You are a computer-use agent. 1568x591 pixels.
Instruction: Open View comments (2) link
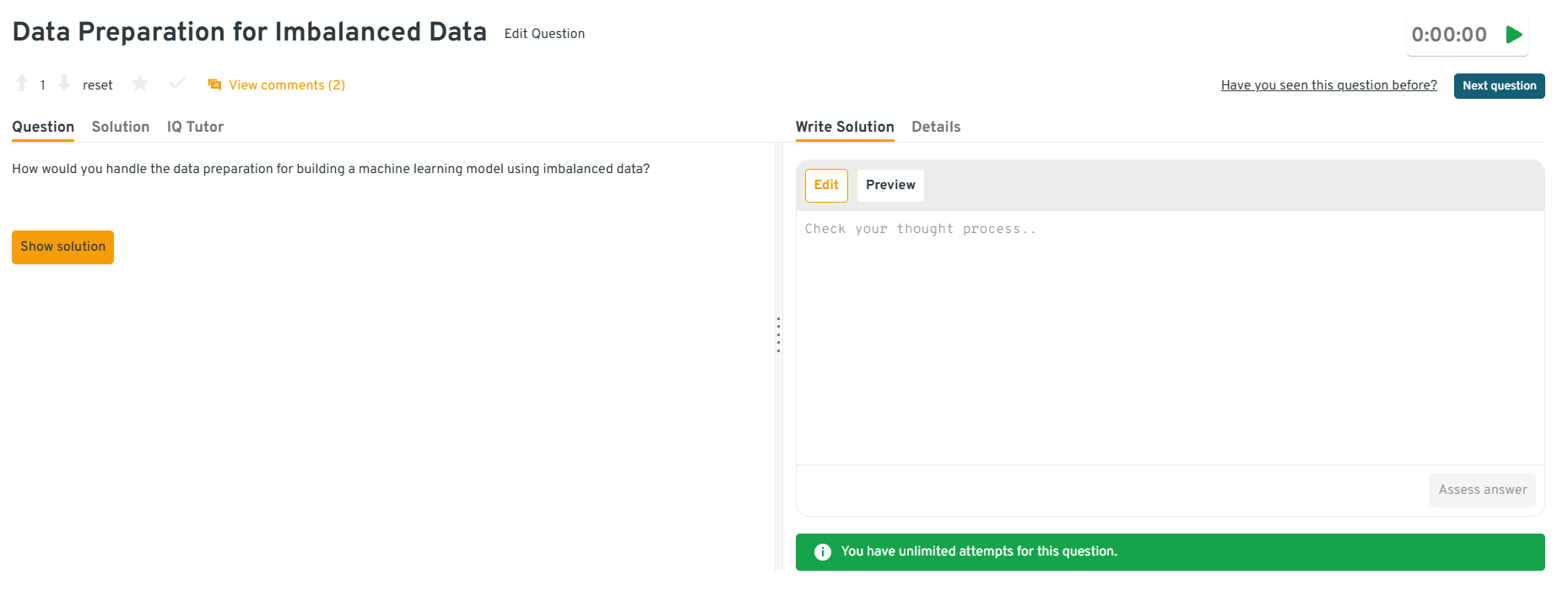286,85
